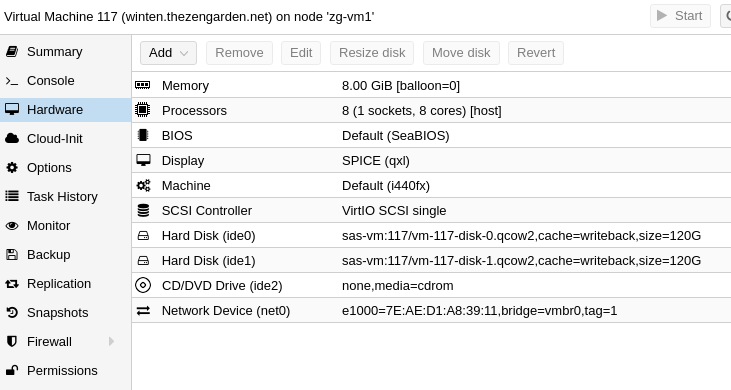
Task: Click the Processors chip icon
Action: [143, 110]
